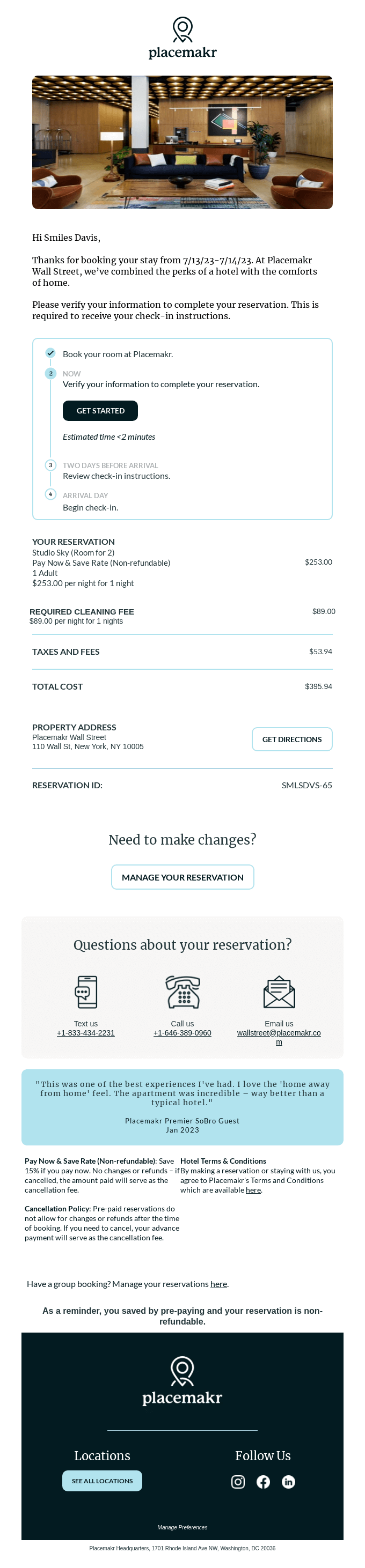Select step 4 circle for arrival day

50,495
